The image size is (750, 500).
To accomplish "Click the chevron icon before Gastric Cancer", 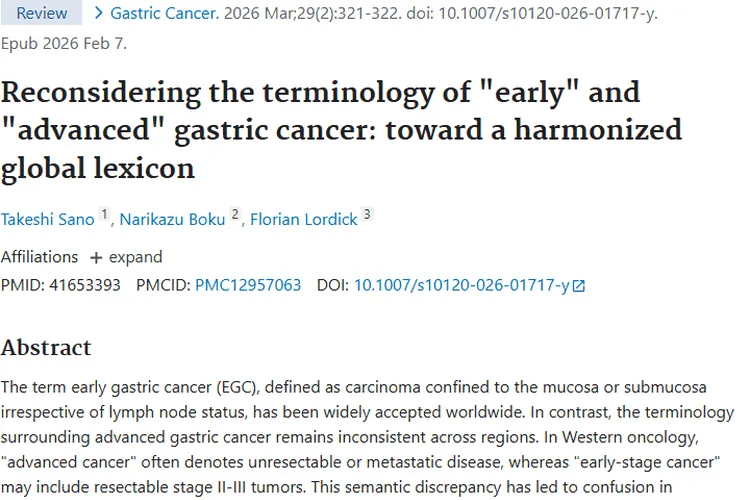I will pyautogui.click(x=98, y=13).
